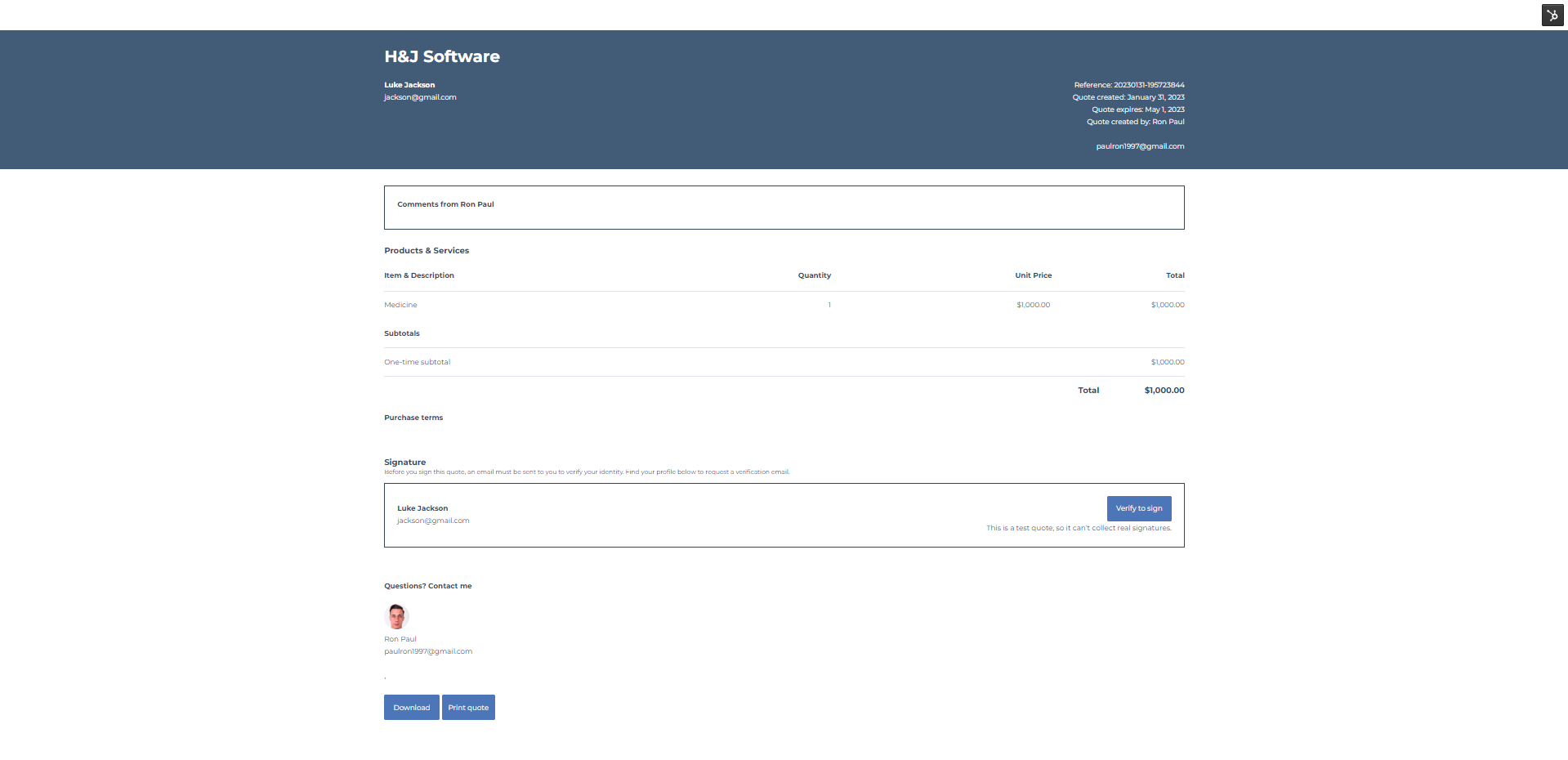
Task: Open the Ron Paul contact link
Action: pyautogui.click(x=400, y=639)
